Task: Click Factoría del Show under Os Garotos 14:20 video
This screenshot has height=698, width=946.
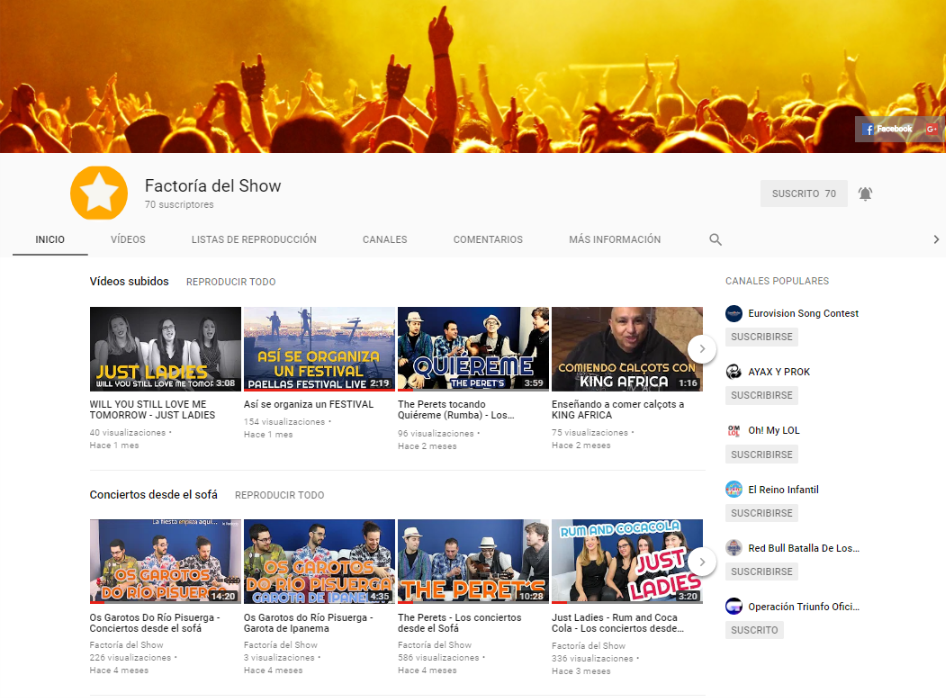Action: pyautogui.click(x=126, y=645)
